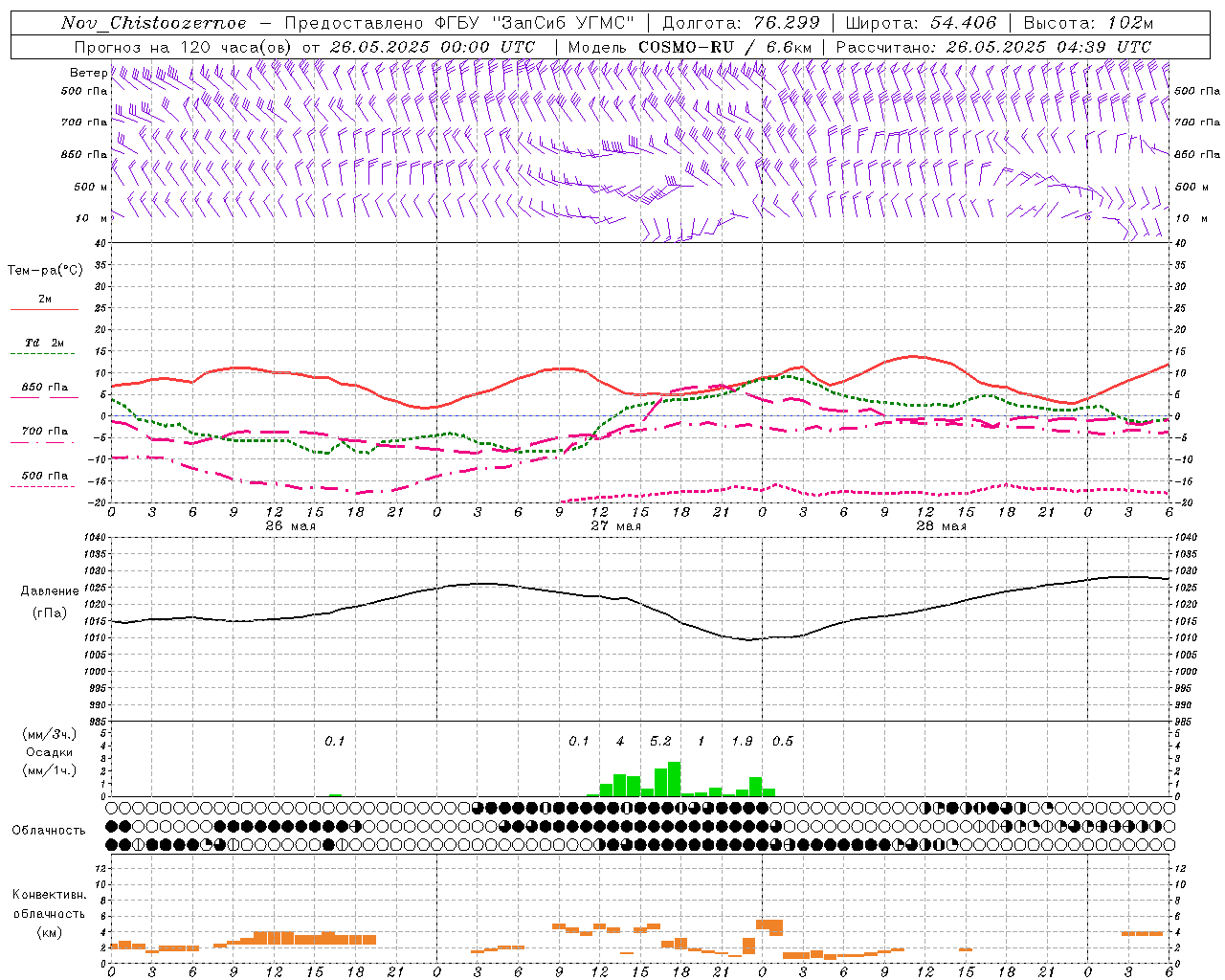Click the 'Модель COSMO-RU / 6.6км' label
Screen dimensions: 1225x980
690,47
